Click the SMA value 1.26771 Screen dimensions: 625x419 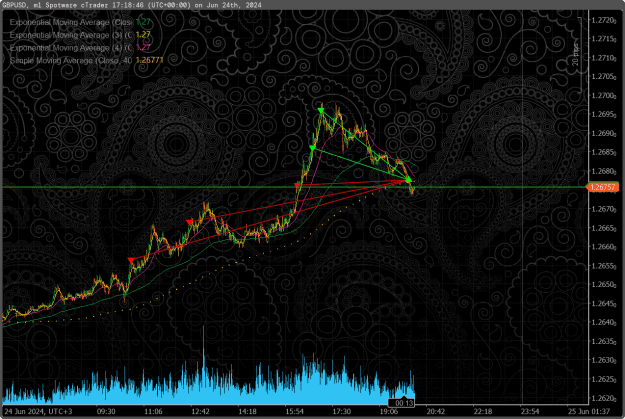click(149, 60)
